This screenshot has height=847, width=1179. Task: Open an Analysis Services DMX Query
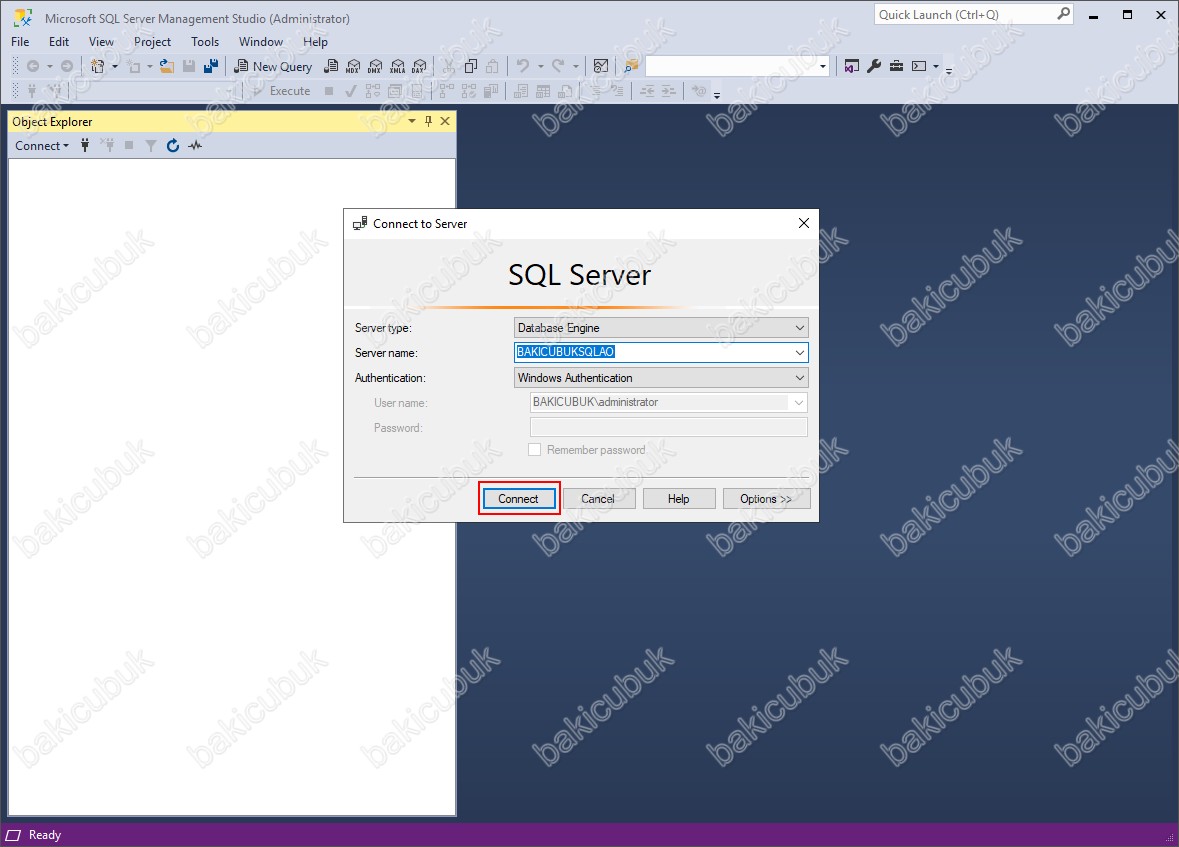click(x=375, y=66)
